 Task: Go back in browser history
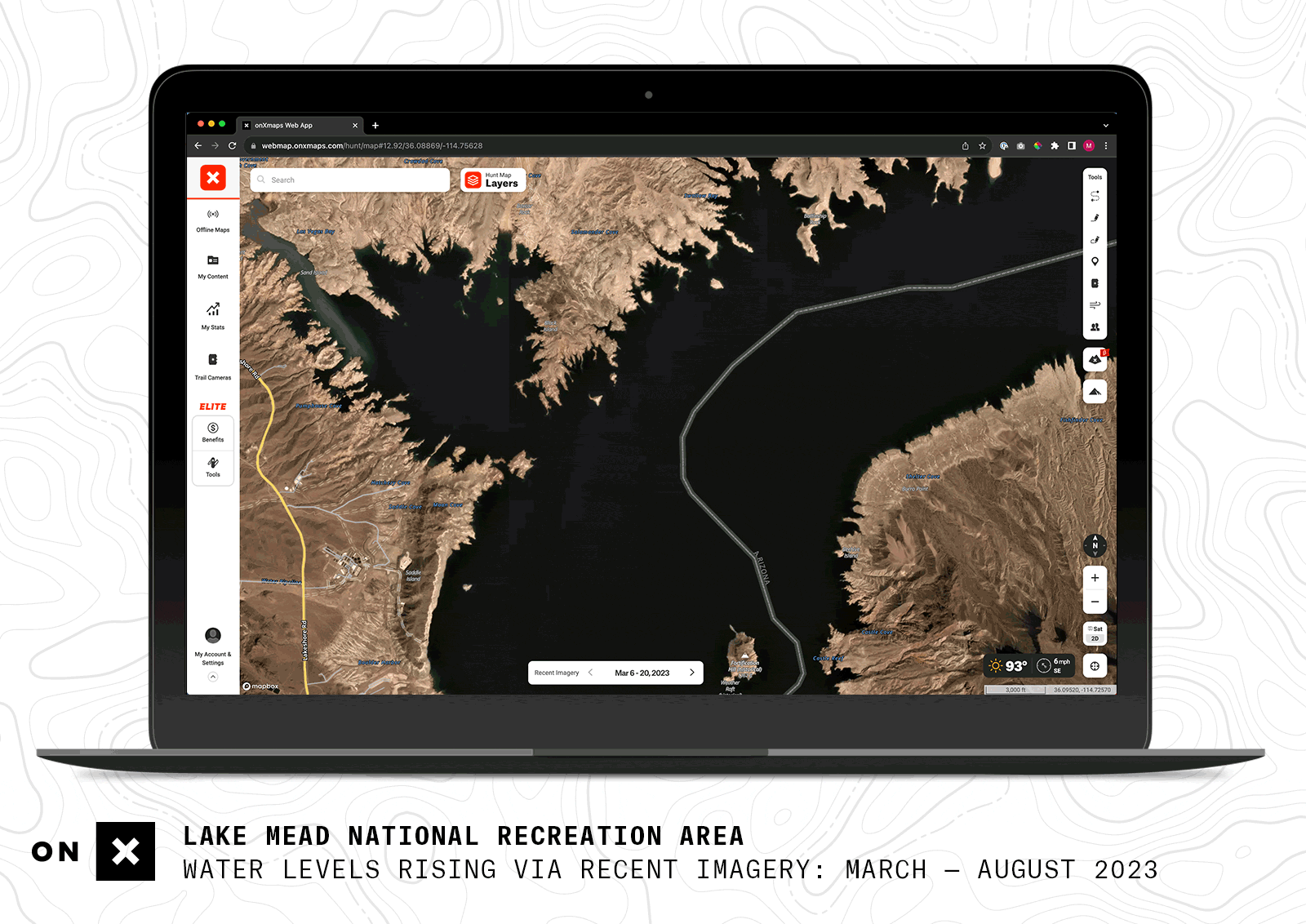point(198,146)
